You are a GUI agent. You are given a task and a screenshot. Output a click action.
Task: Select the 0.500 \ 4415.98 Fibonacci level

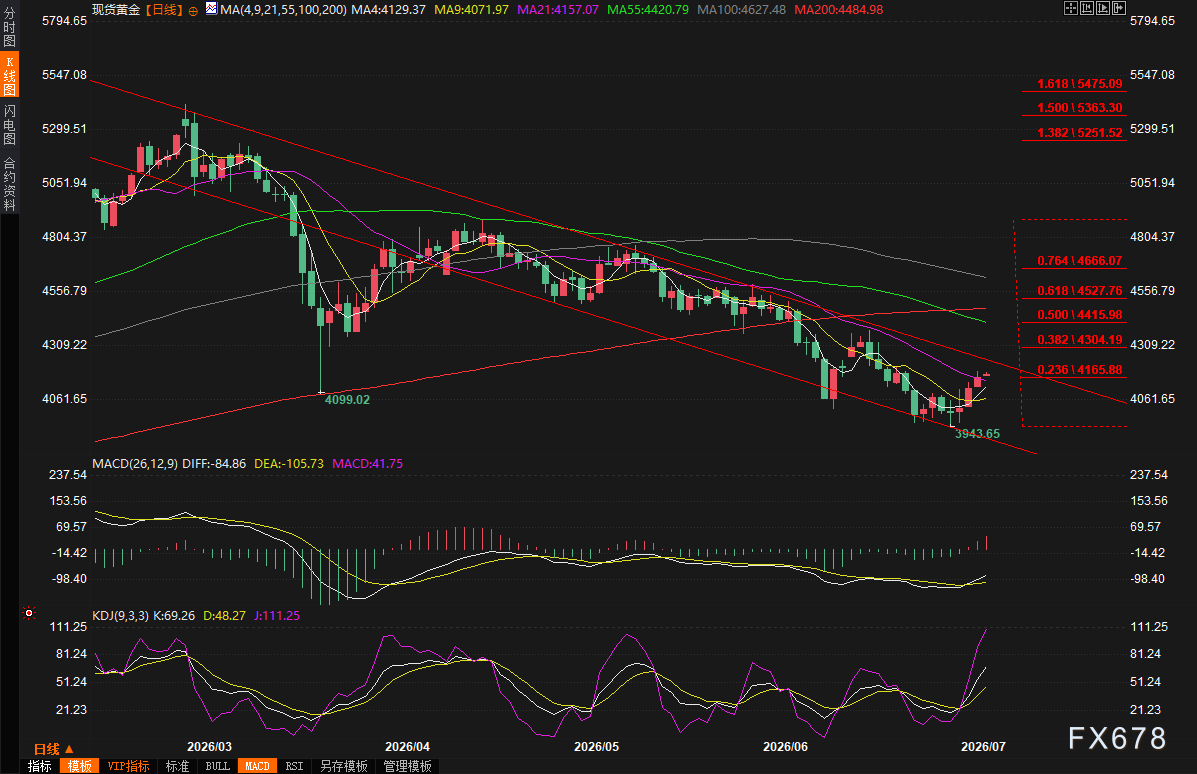click(x=1079, y=315)
